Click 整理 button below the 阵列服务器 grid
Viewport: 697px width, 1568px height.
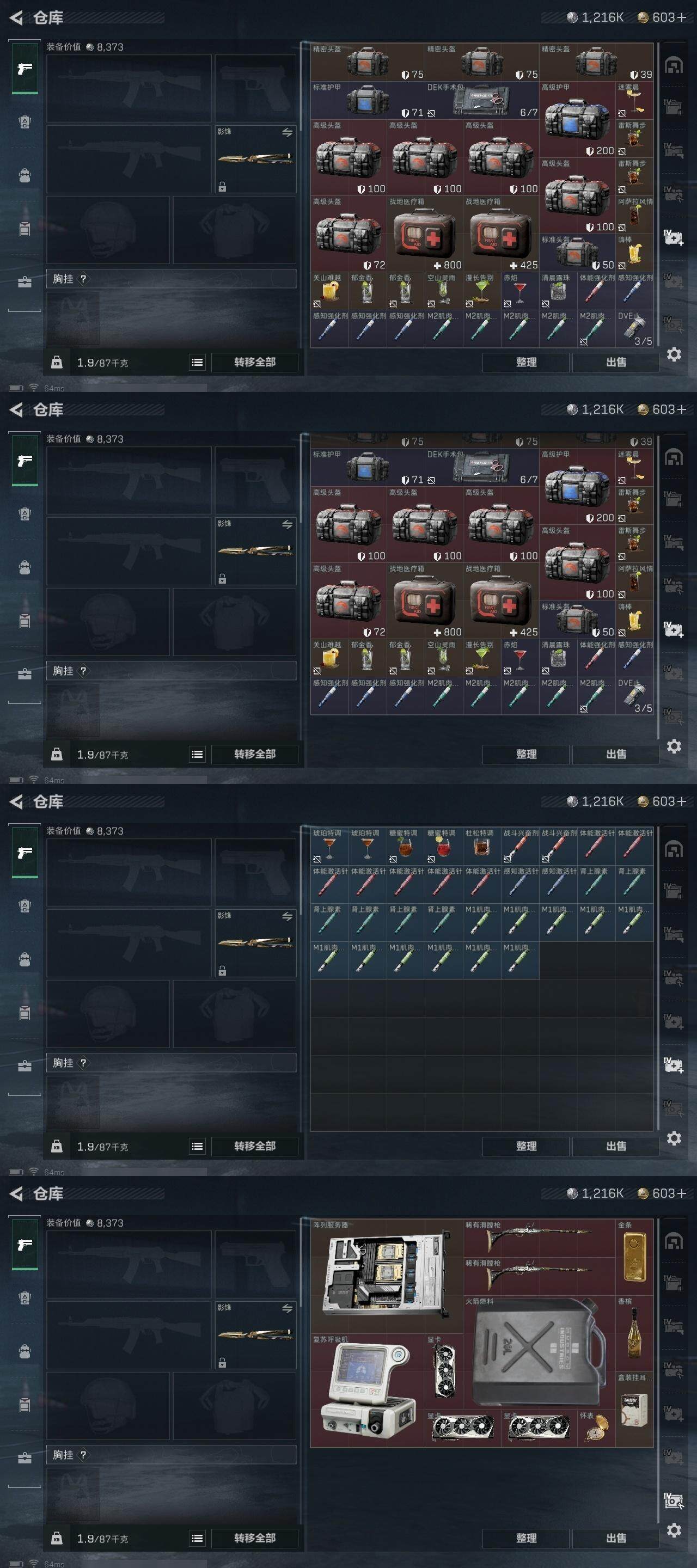(526, 1538)
